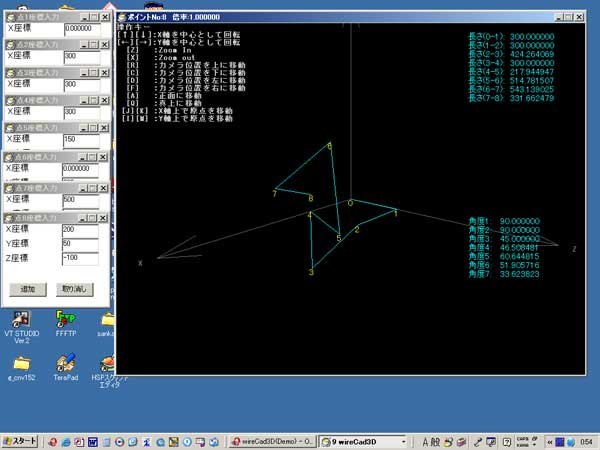The image size is (600, 450).
Task: Minimize the wireCad3D viewer window
Action: coord(557,18)
